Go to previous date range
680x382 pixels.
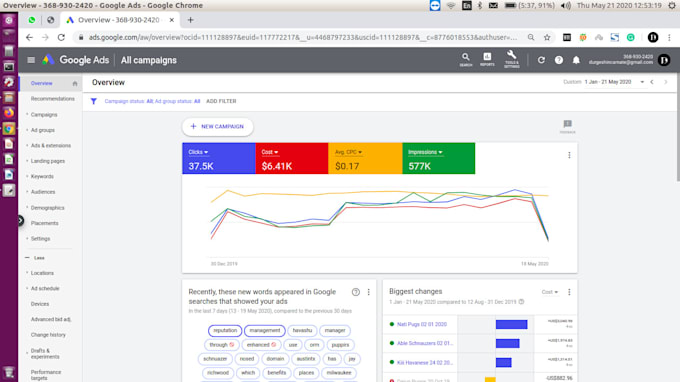coord(652,82)
